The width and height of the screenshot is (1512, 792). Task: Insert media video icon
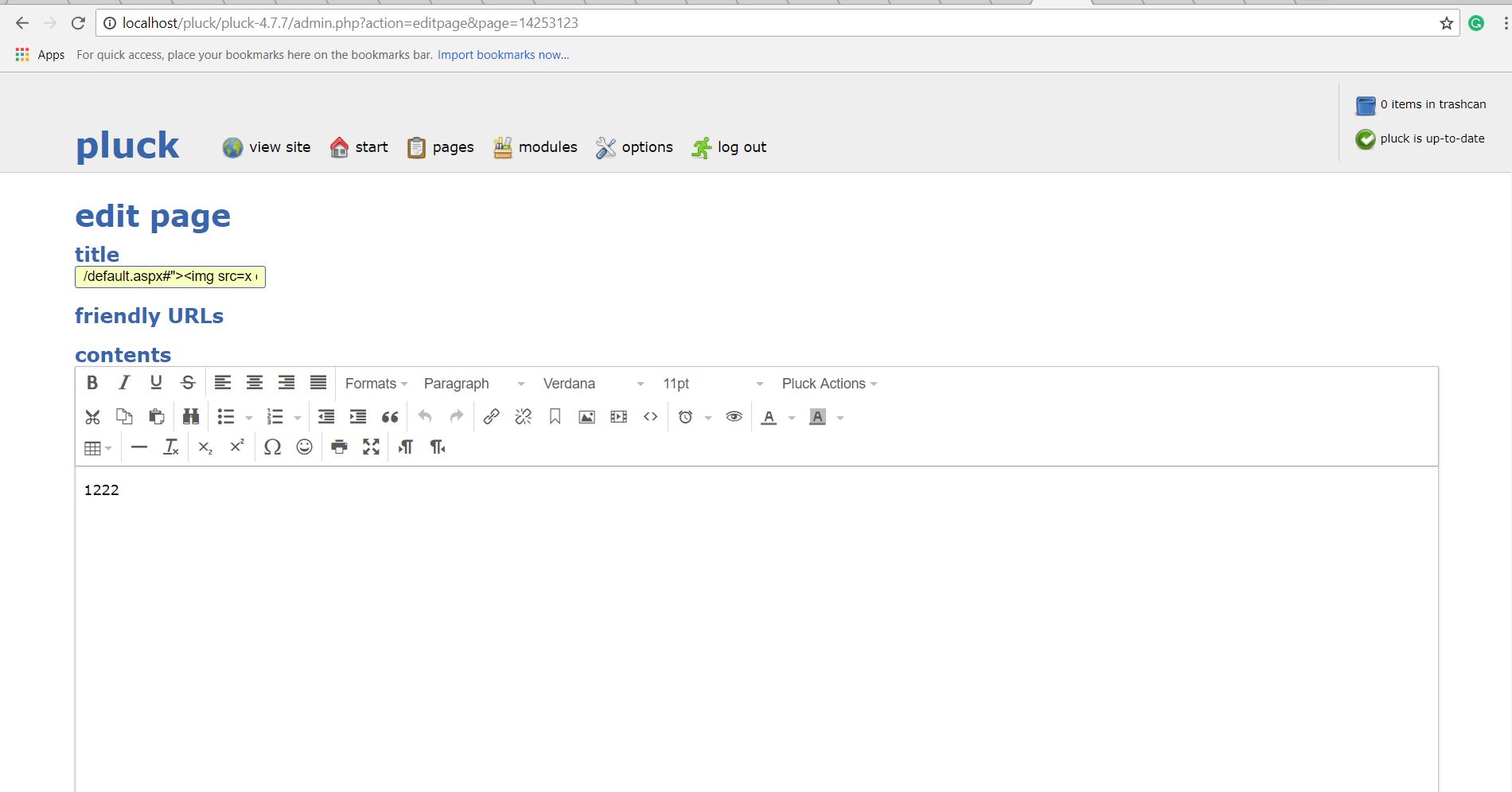click(x=618, y=416)
